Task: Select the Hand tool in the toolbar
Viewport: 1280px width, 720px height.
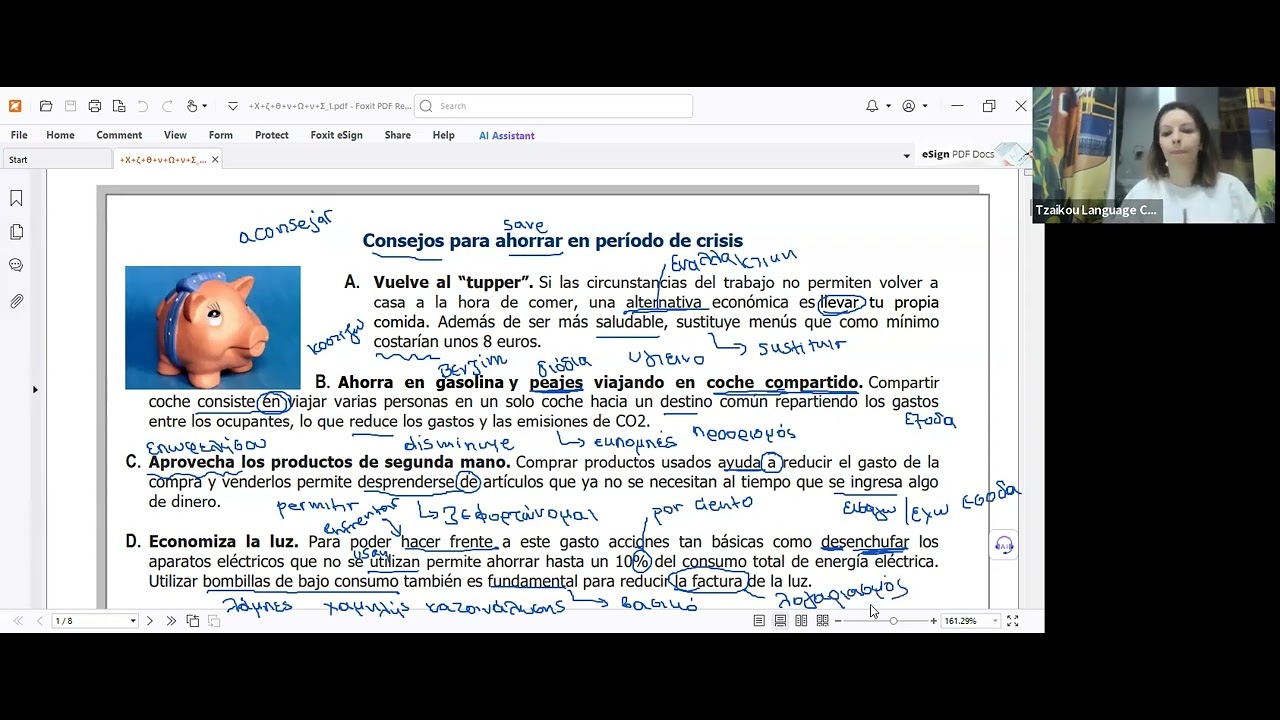Action: [x=192, y=106]
